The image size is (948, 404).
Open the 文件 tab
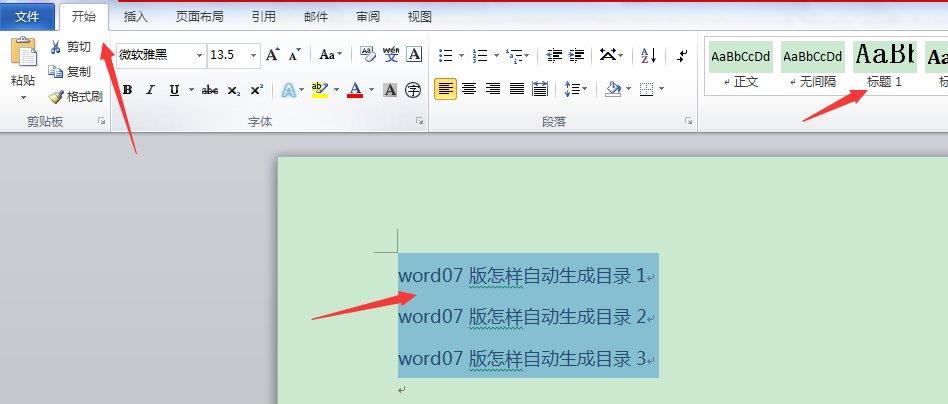point(27,16)
